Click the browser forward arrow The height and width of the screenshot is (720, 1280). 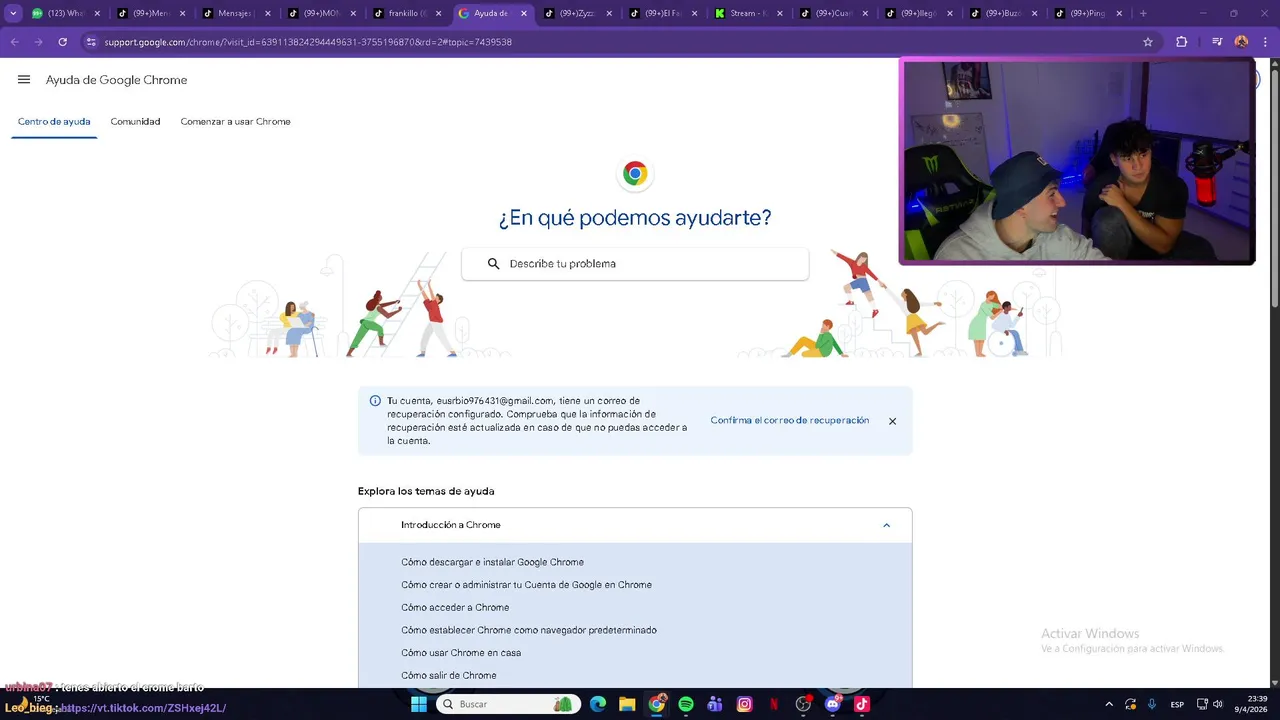(38, 42)
